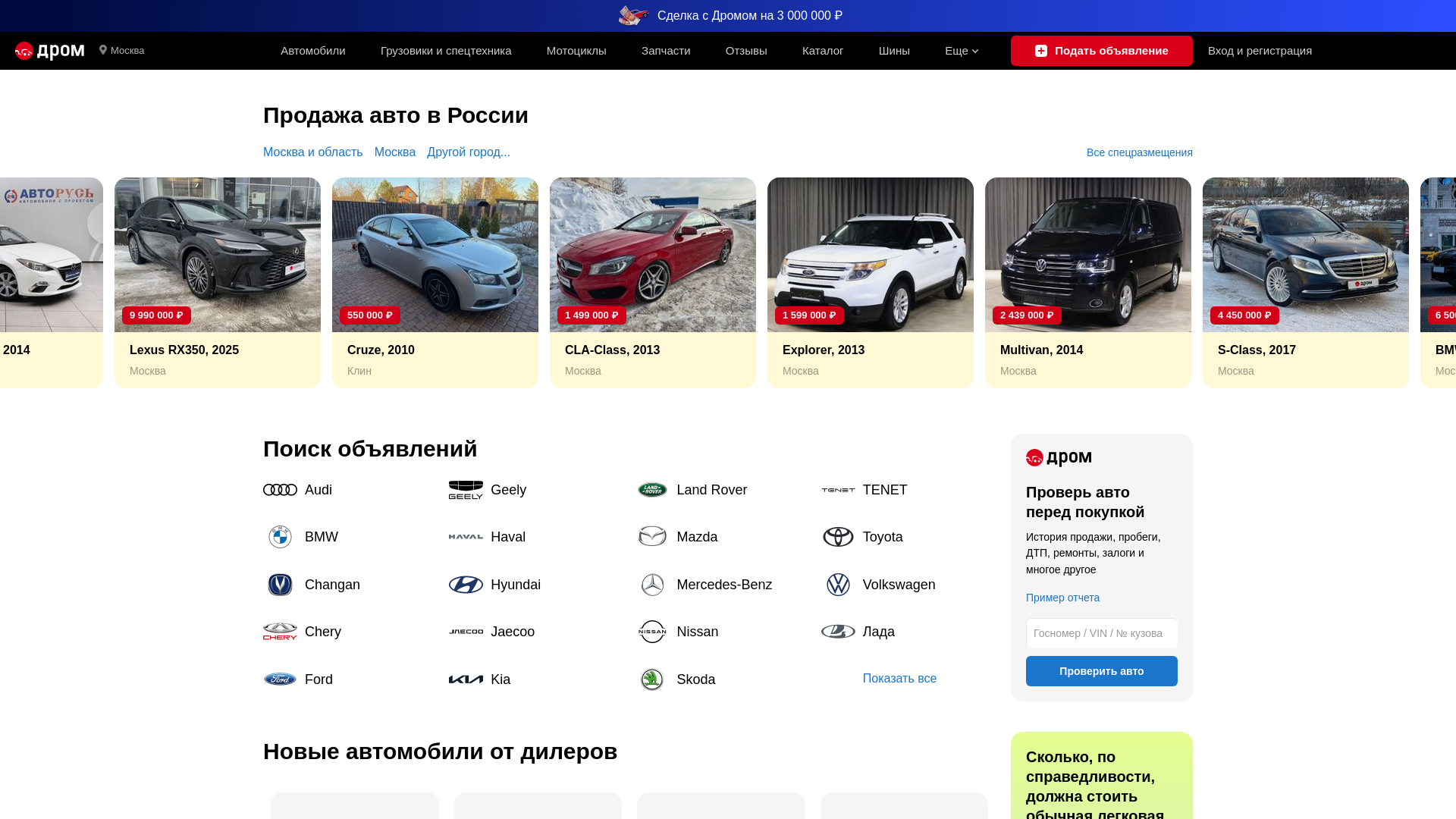Choose Другой город link
Image resolution: width=1456 pixels, height=819 pixels.
(469, 152)
